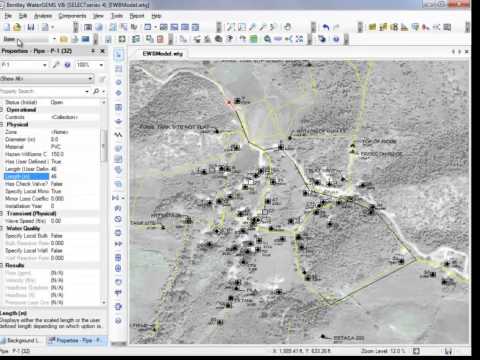Click the Has Check Valve? False value
The image size is (480, 360).
[57, 184]
